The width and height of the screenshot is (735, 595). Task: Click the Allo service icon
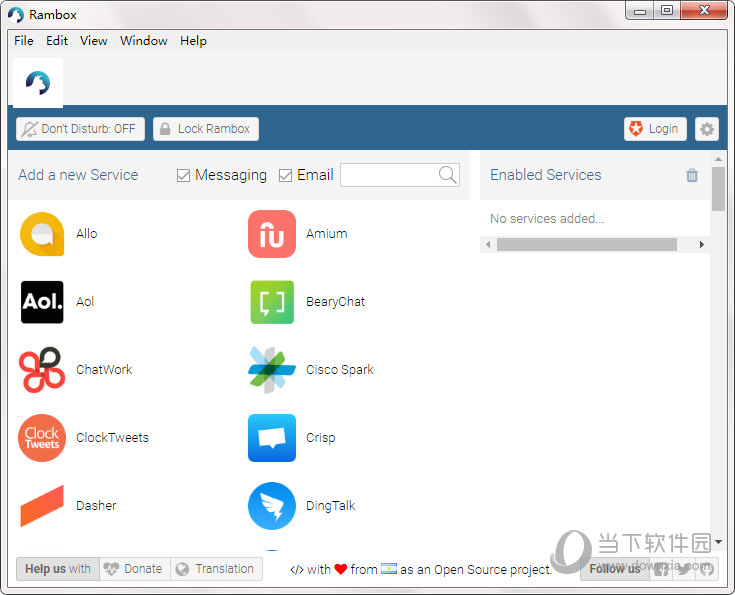pos(42,234)
